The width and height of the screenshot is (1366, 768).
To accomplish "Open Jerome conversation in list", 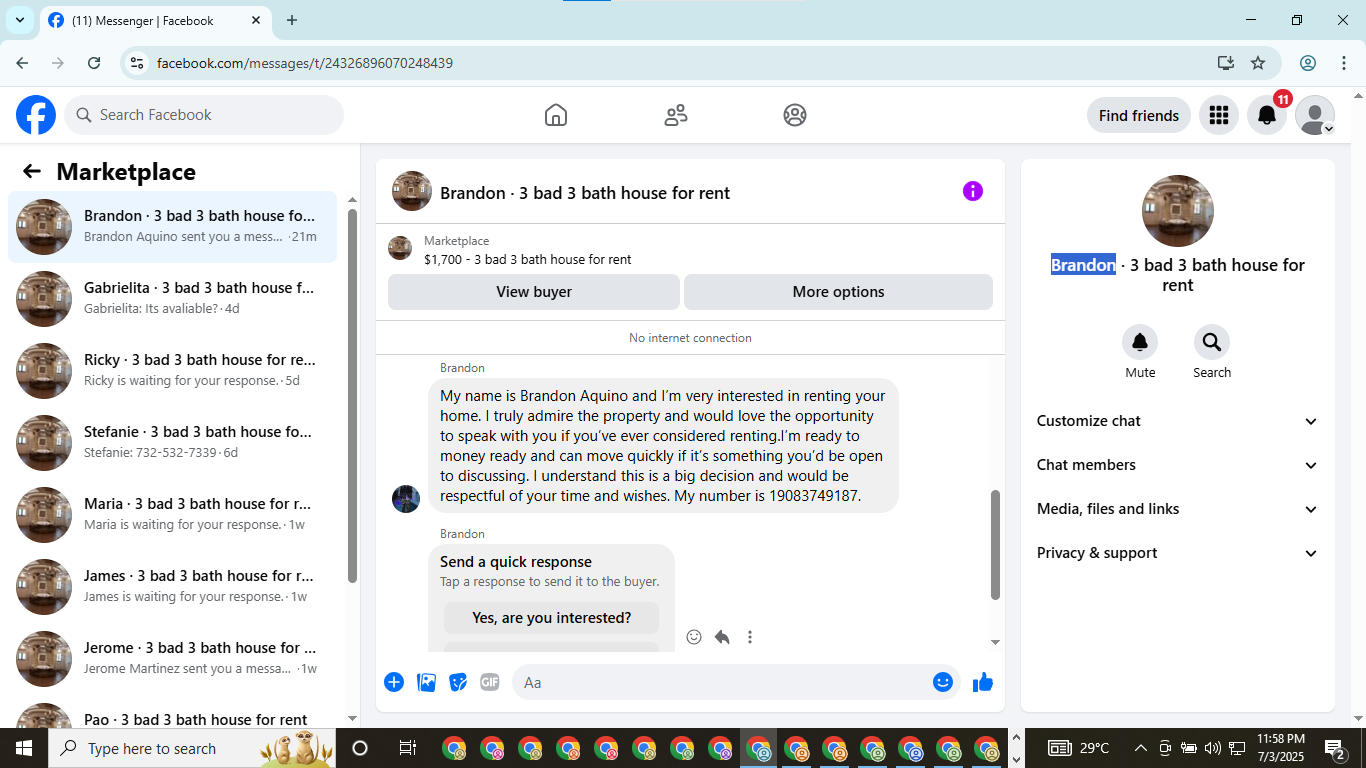I will (173, 659).
